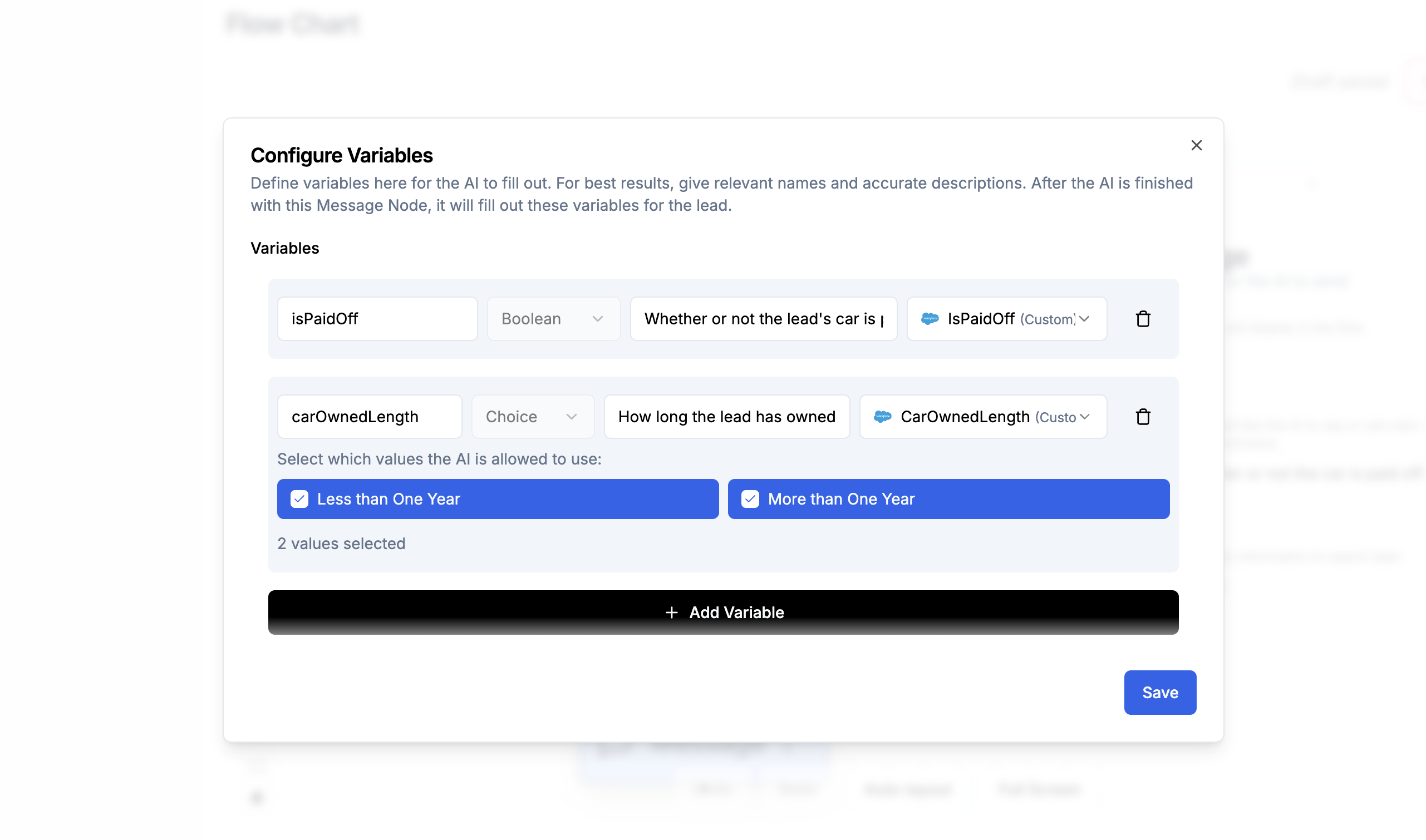Uncheck the More than One Year checkbox
Viewport: 1426px width, 840px height.
[749, 498]
